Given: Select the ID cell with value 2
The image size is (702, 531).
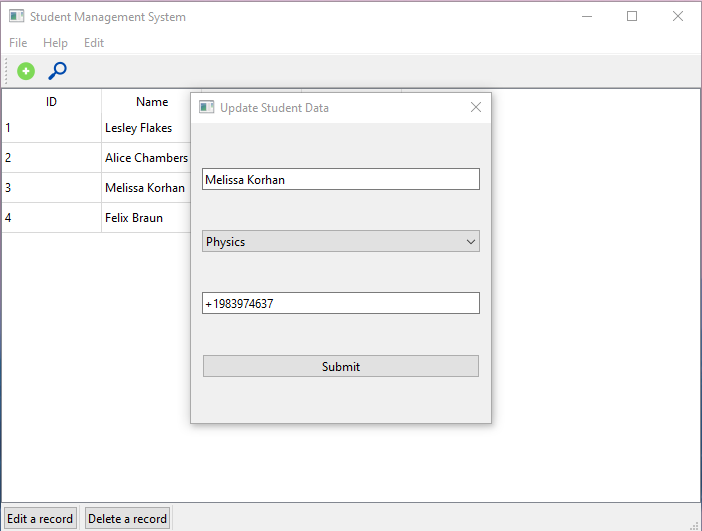Looking at the screenshot, I should pyautogui.click(x=51, y=158).
